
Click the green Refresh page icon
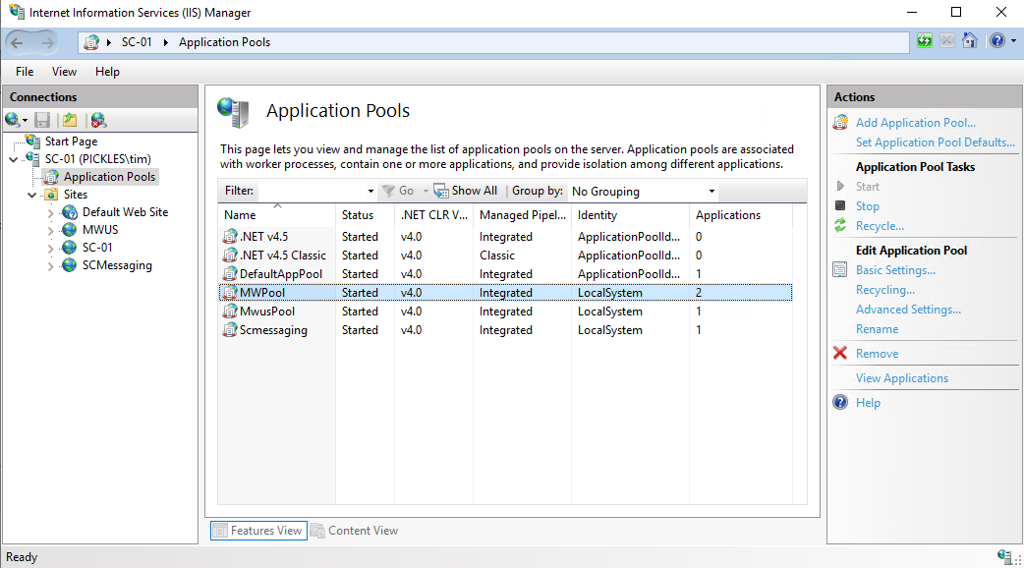click(x=924, y=40)
